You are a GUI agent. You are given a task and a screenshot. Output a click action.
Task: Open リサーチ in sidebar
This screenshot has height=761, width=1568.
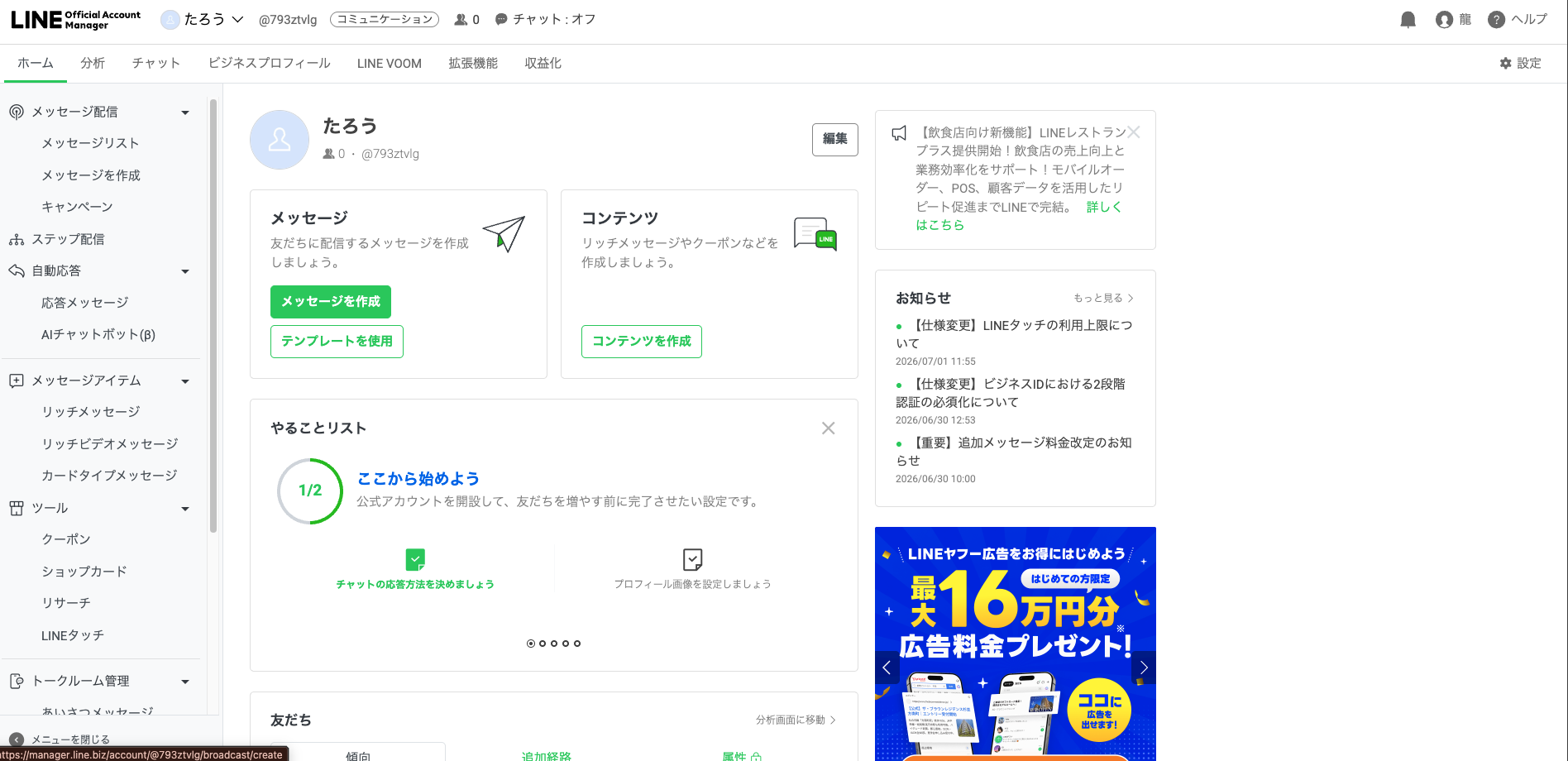pos(66,604)
